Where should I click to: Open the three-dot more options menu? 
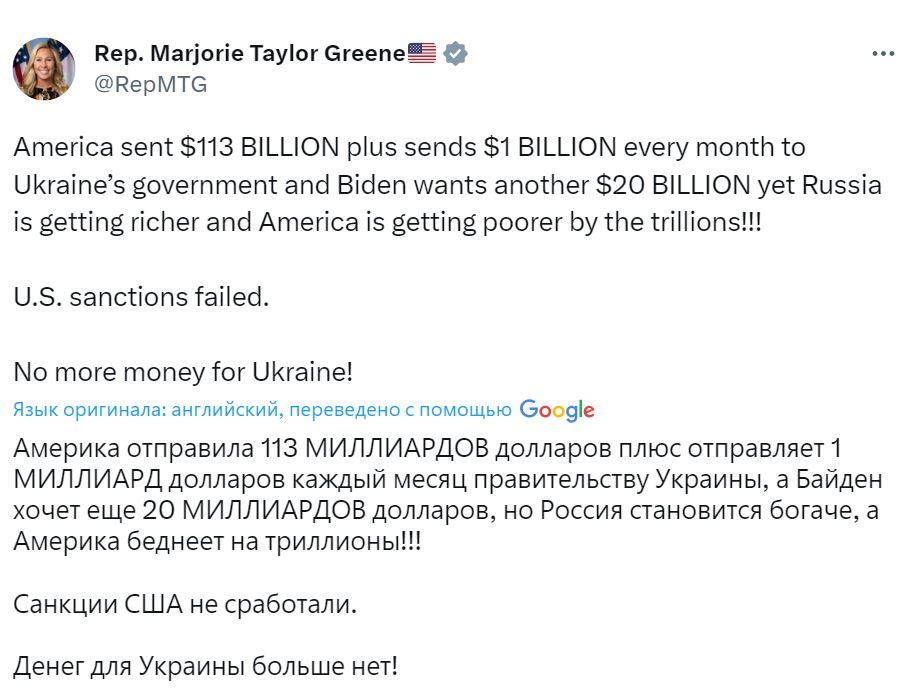point(883,53)
